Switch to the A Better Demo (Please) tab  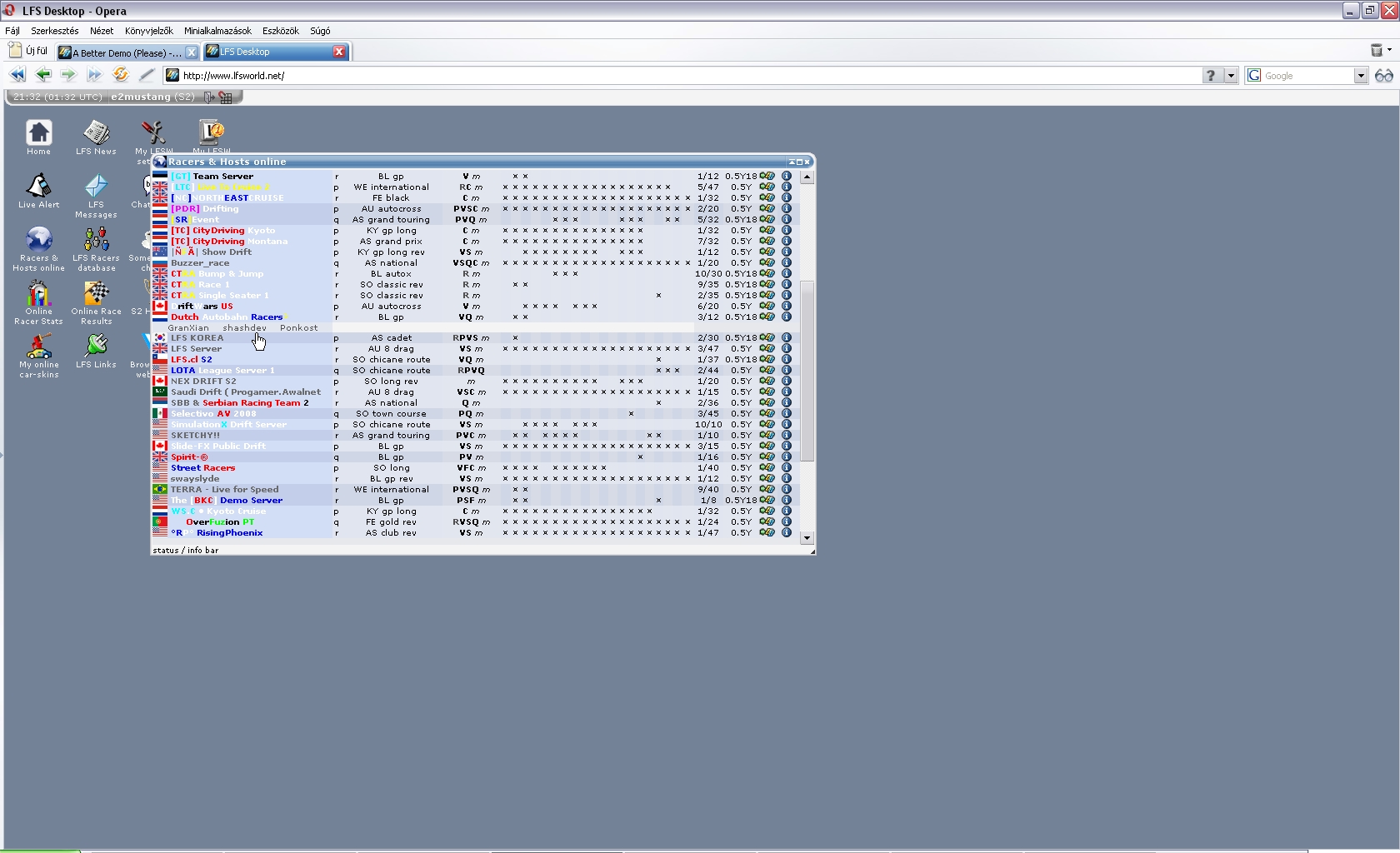127,52
